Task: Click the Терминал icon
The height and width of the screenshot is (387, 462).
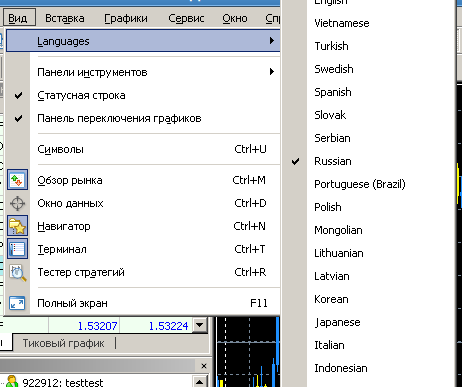Action: 17,249
